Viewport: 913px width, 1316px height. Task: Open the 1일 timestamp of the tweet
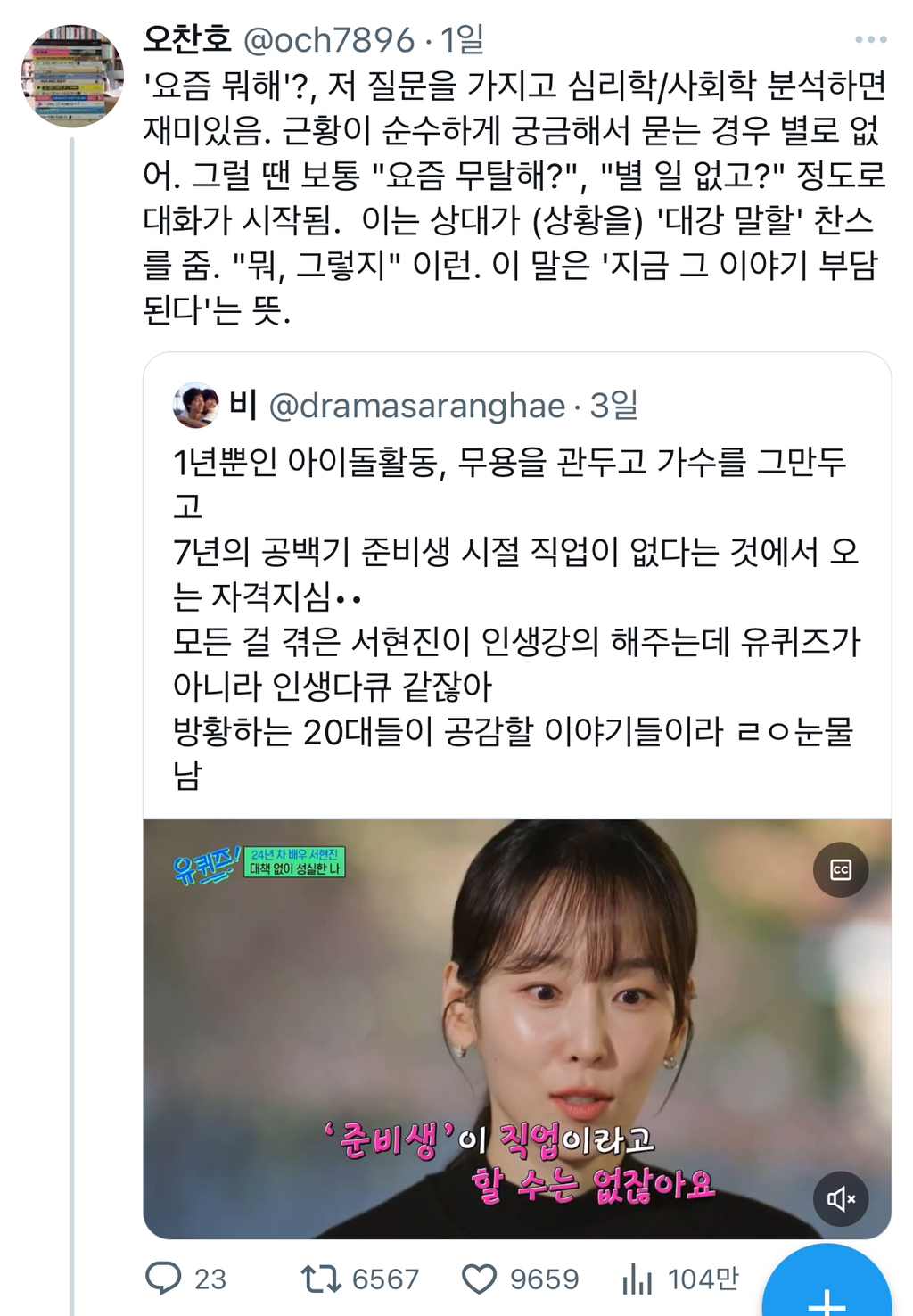click(463, 40)
